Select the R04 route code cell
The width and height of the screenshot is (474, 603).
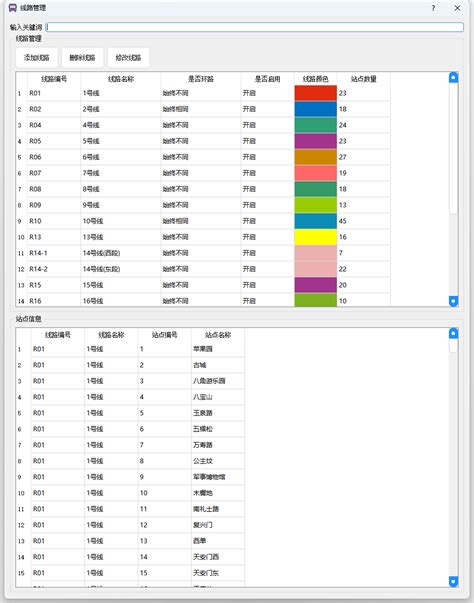click(x=54, y=125)
